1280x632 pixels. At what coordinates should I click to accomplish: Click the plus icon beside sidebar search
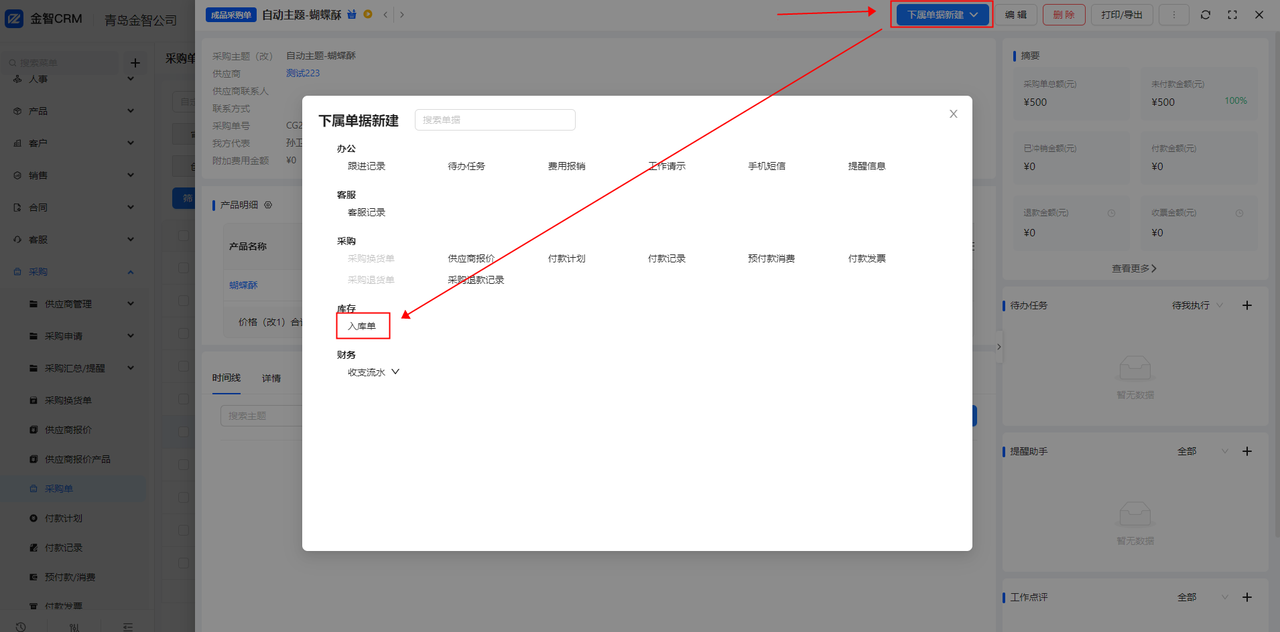point(136,63)
